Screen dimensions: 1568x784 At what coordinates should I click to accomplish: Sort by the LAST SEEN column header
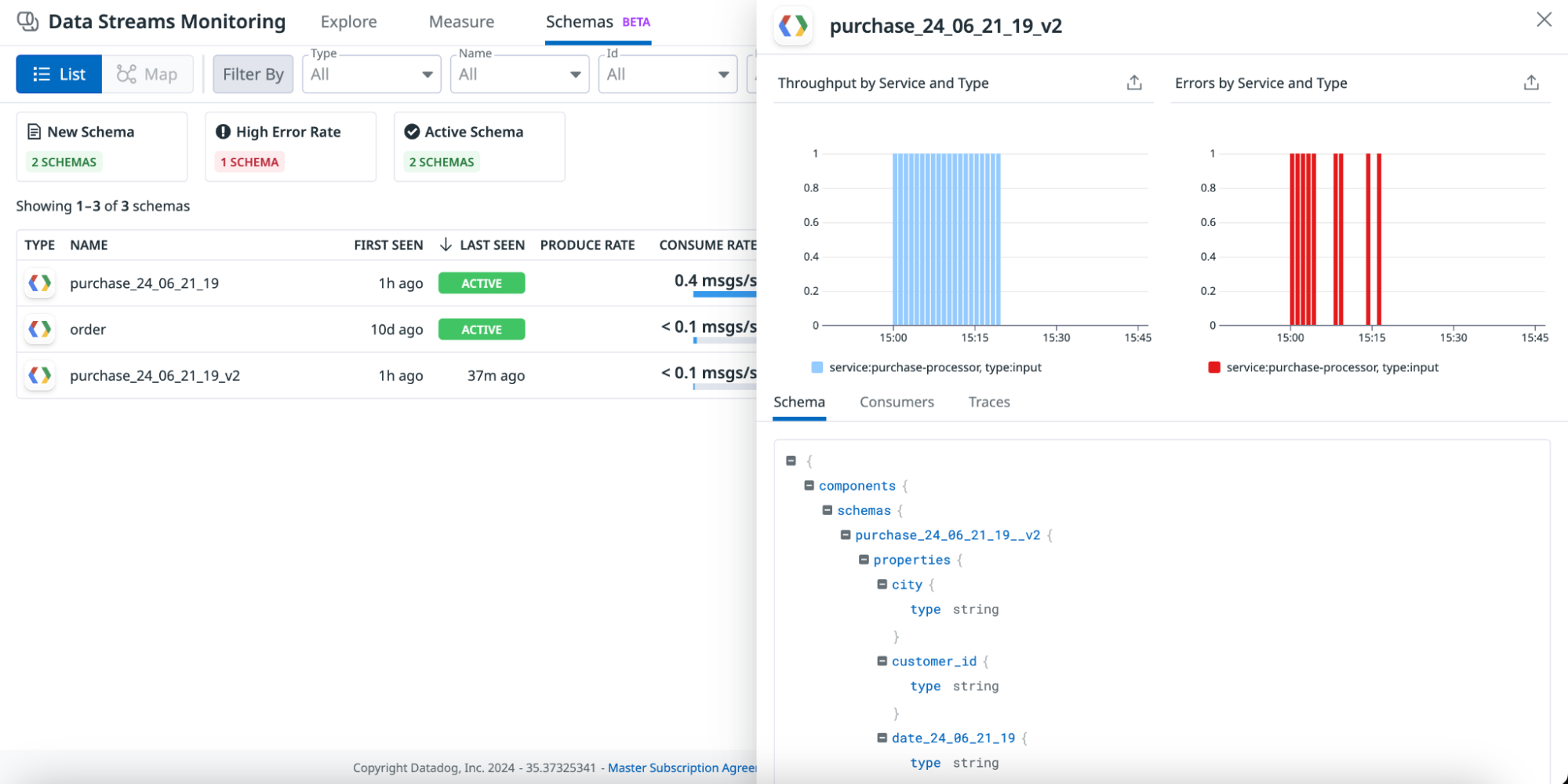point(492,245)
